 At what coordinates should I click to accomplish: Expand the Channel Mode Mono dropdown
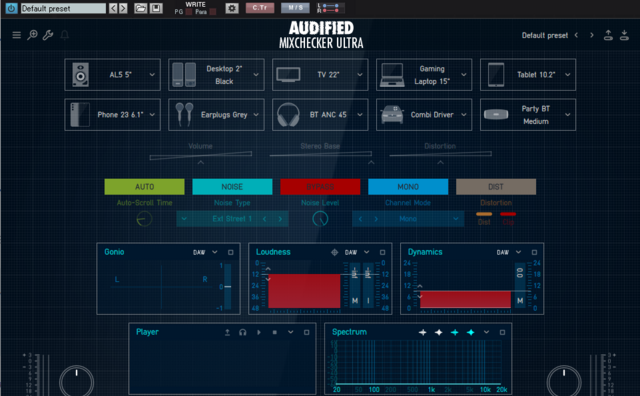[x=455, y=219]
